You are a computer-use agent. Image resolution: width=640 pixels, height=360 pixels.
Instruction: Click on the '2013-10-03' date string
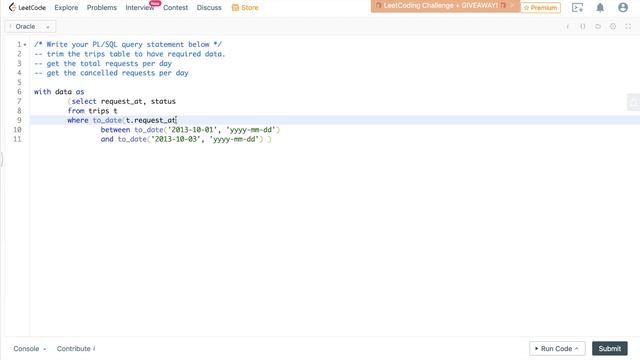click(x=176, y=139)
